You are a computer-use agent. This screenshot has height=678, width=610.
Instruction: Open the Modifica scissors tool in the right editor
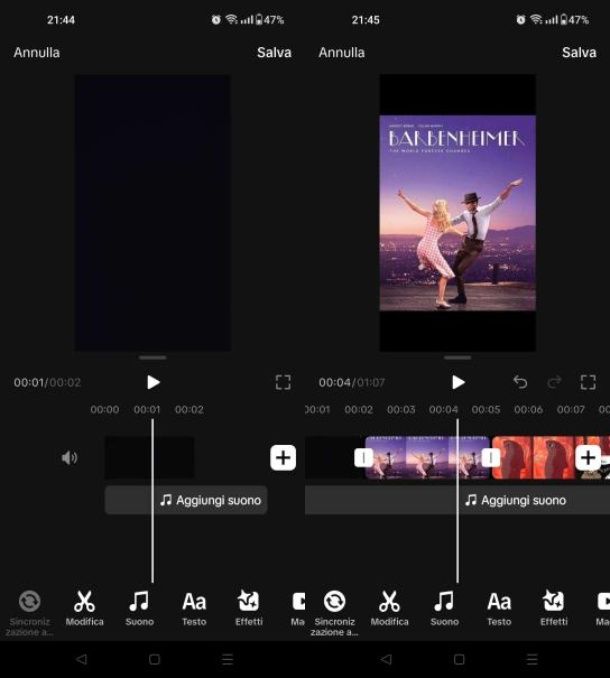(390, 608)
